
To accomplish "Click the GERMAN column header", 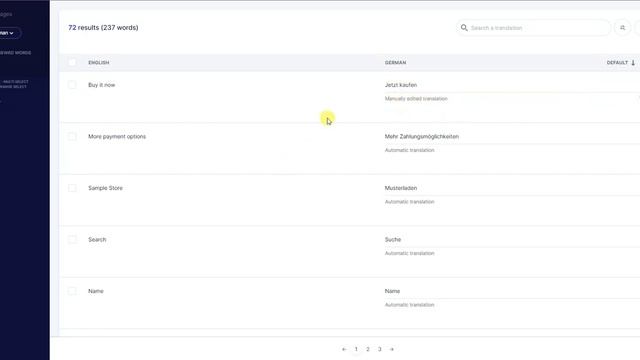I will 395,62.
